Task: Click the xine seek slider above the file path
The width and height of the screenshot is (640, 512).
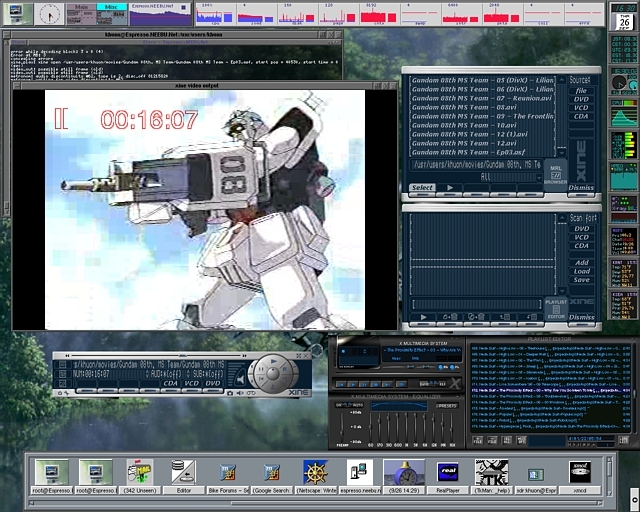Action: tap(156, 356)
